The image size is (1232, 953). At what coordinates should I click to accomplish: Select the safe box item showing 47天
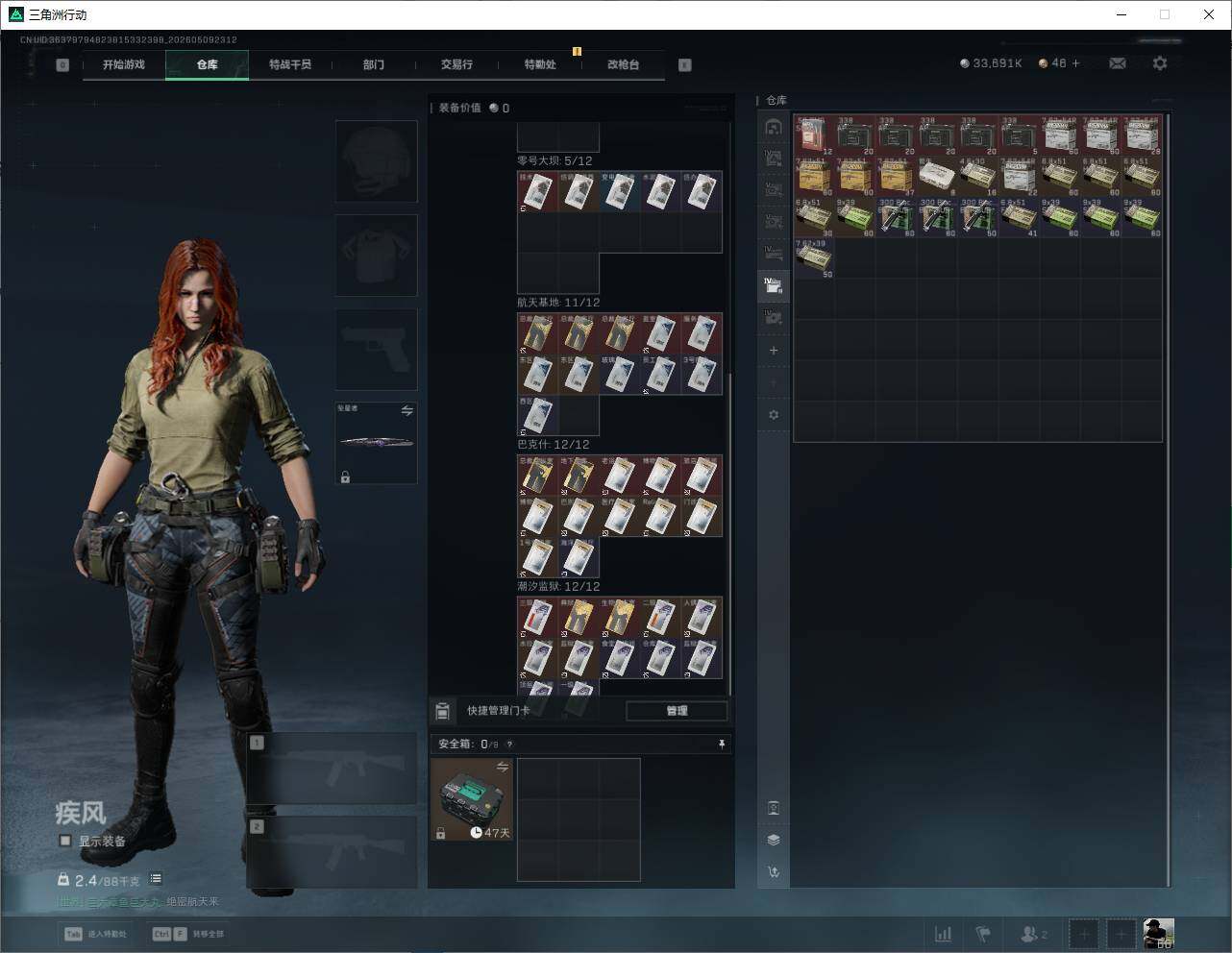tap(472, 799)
